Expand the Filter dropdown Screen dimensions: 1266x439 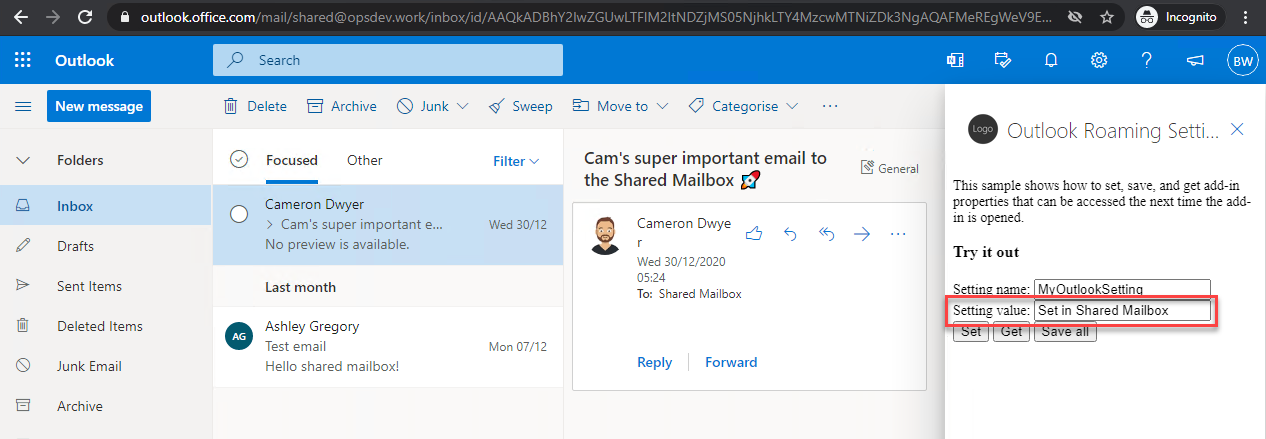tap(516, 161)
